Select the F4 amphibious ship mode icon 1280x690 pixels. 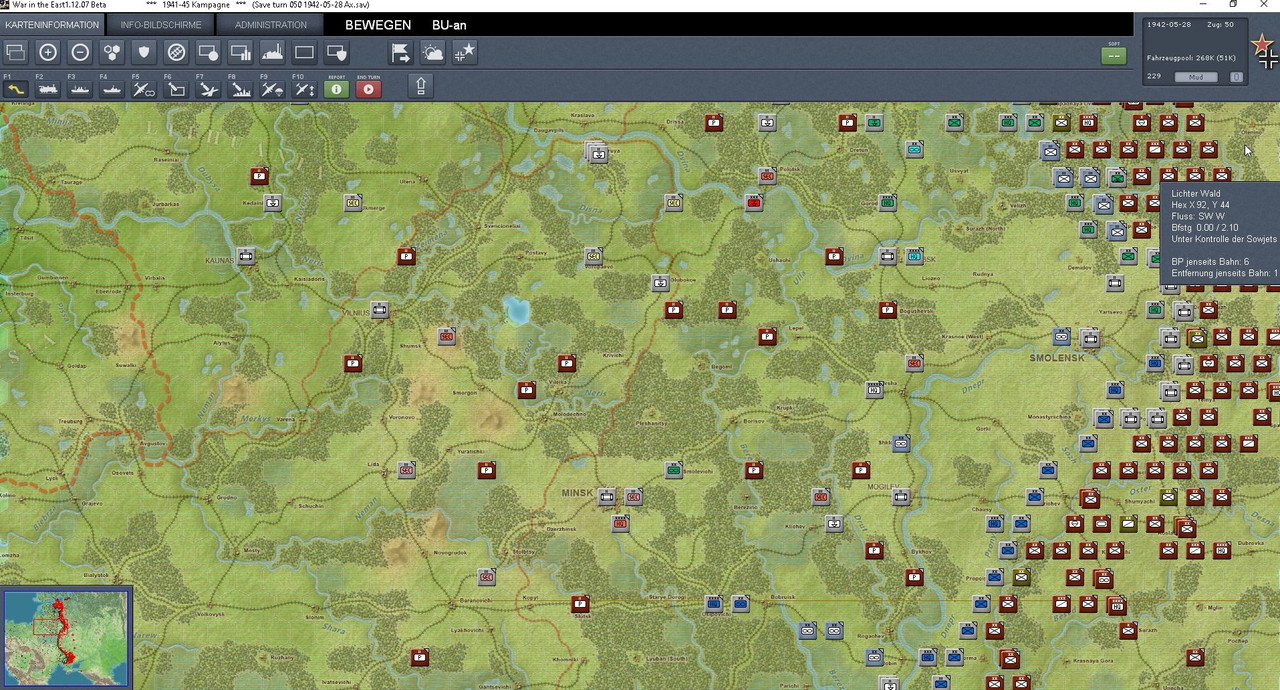pyautogui.click(x=111, y=89)
